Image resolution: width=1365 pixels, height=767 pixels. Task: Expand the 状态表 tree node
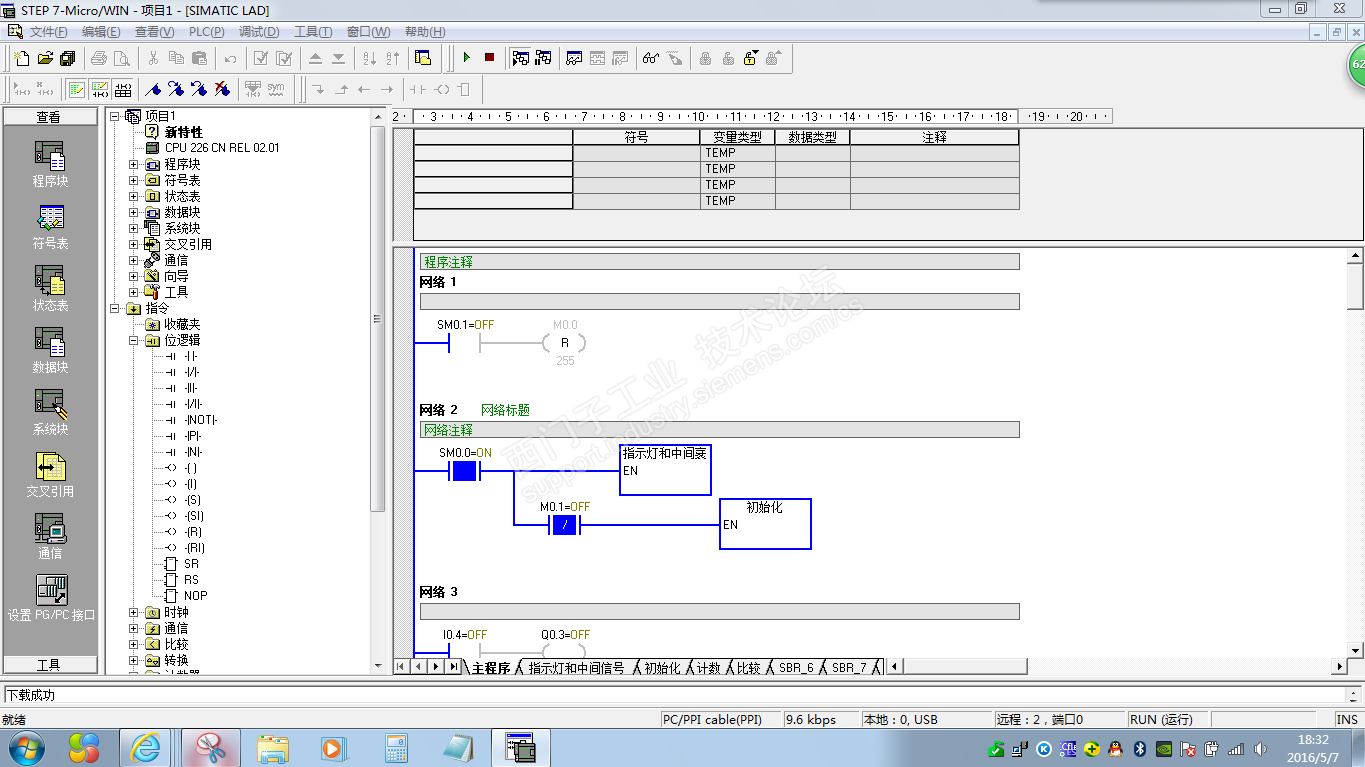[x=134, y=196]
